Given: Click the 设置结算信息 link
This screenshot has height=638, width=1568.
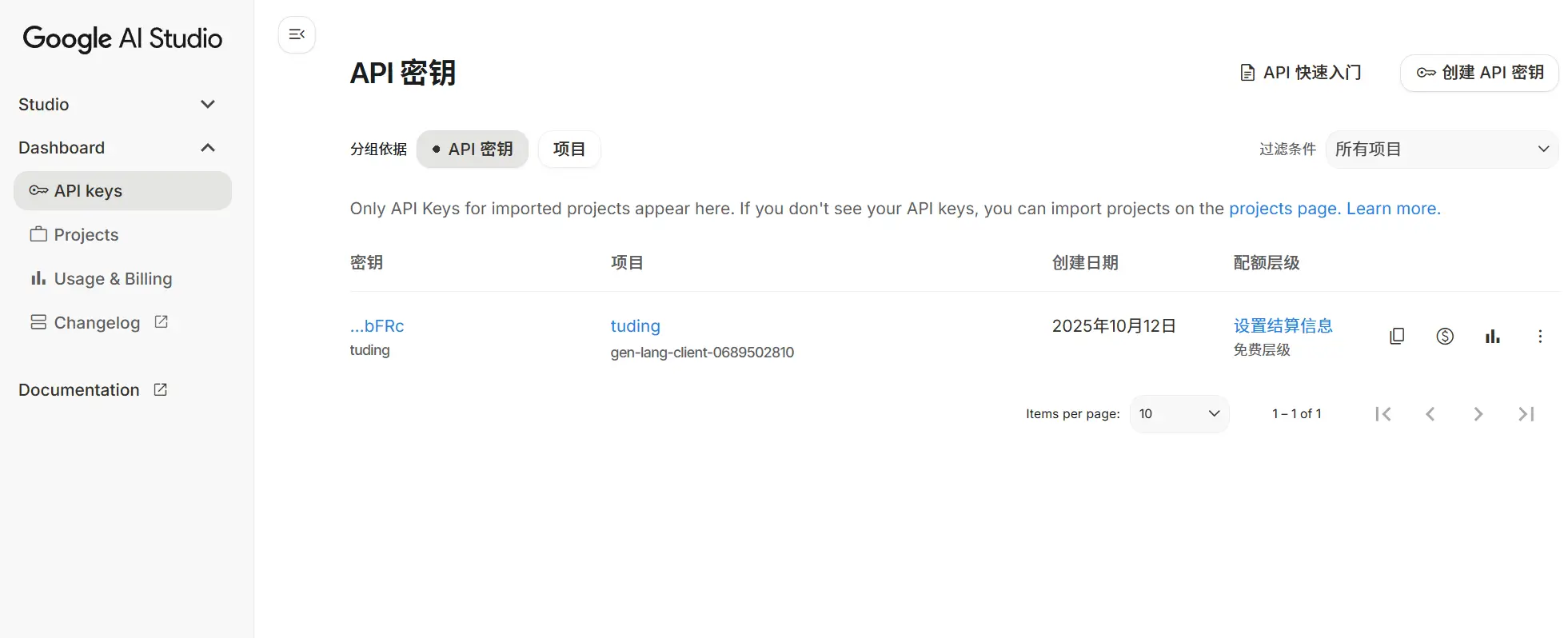Looking at the screenshot, I should click(x=1283, y=325).
